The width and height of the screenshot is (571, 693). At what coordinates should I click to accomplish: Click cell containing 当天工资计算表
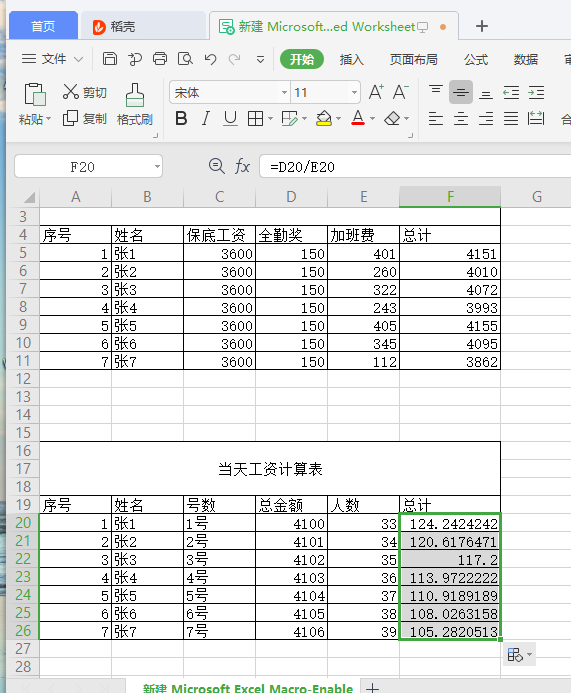[270, 468]
